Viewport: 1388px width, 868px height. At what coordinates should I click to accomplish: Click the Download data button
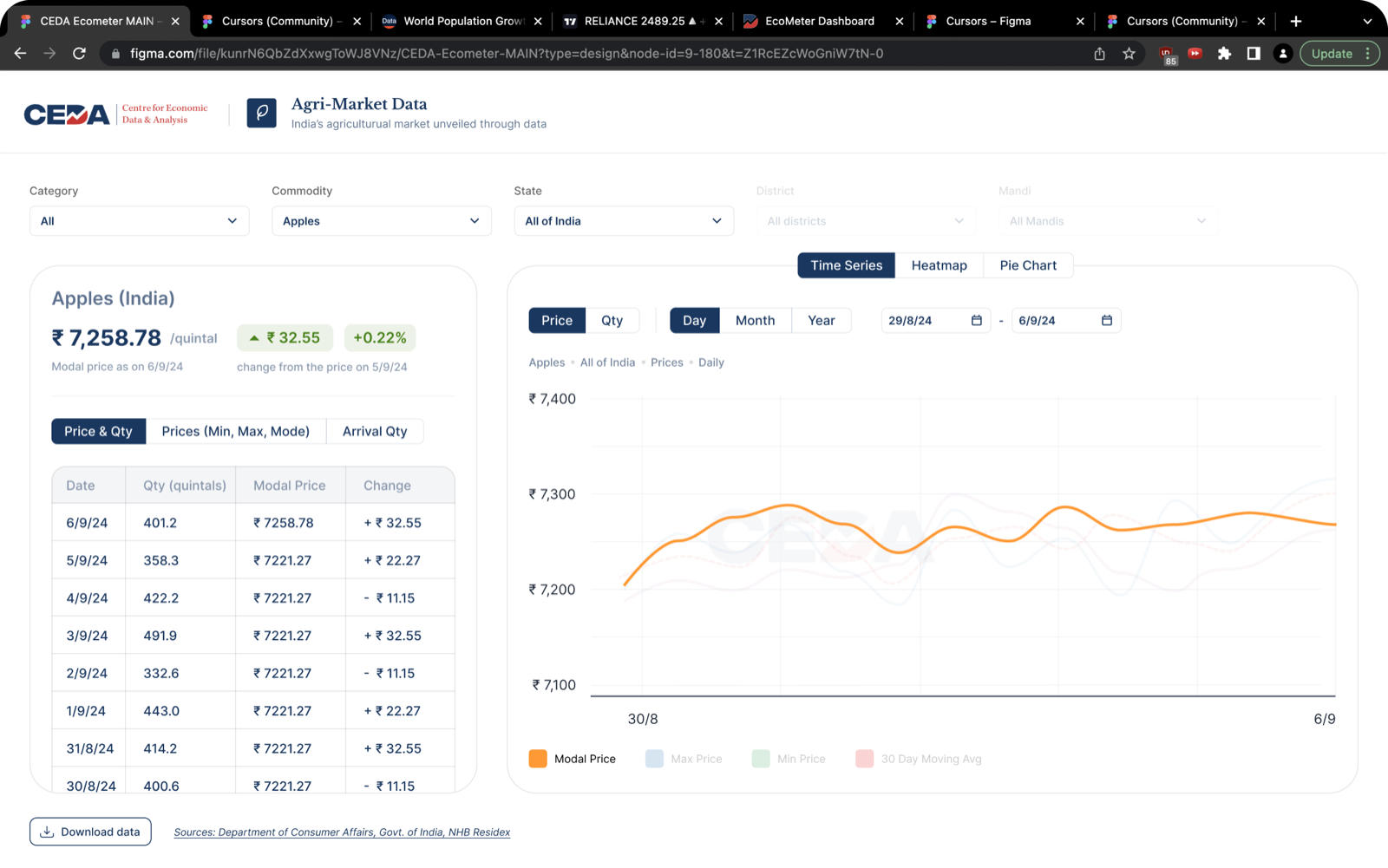coord(90,832)
